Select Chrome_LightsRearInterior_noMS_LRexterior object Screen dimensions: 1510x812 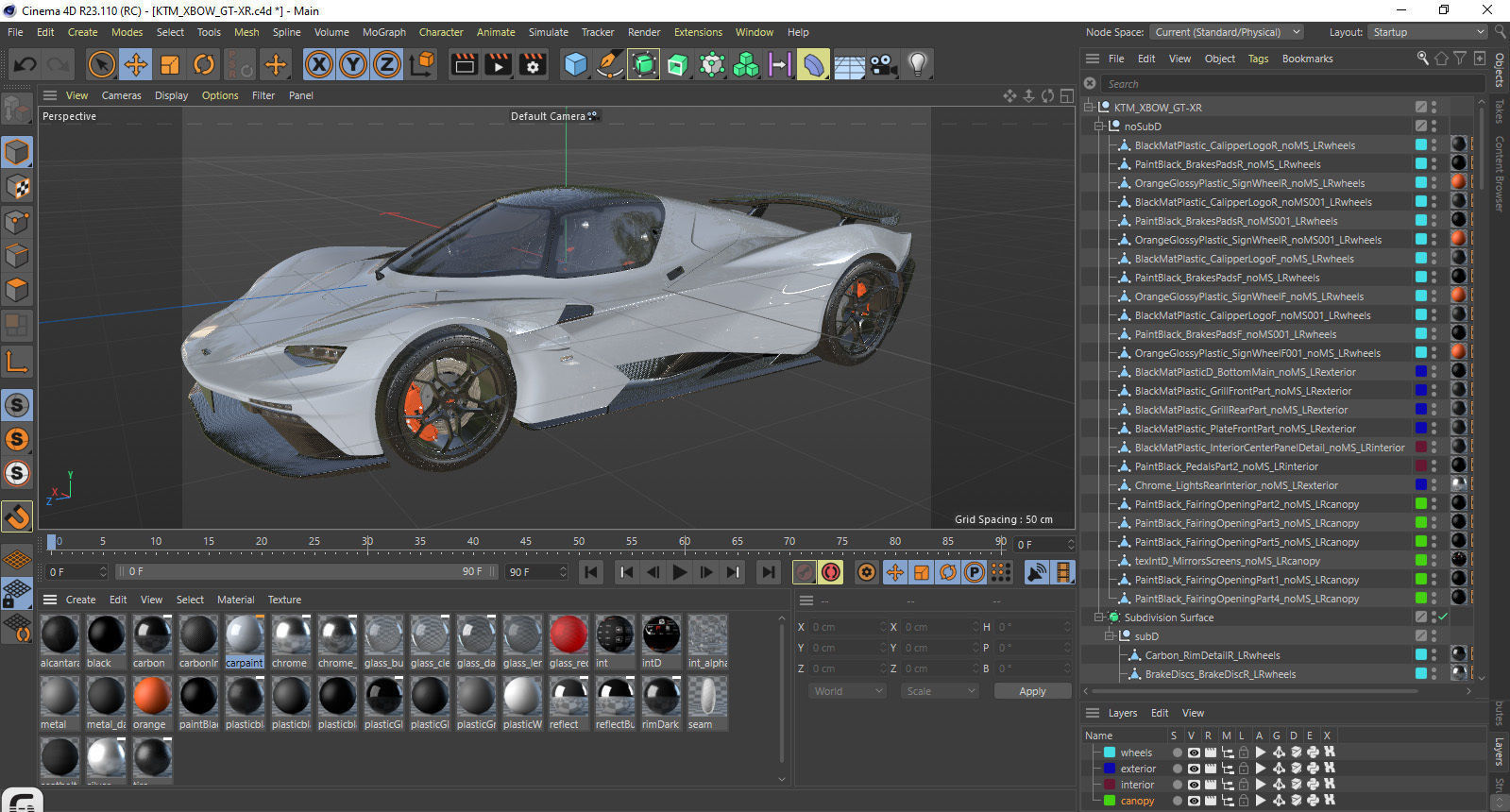[1236, 485]
